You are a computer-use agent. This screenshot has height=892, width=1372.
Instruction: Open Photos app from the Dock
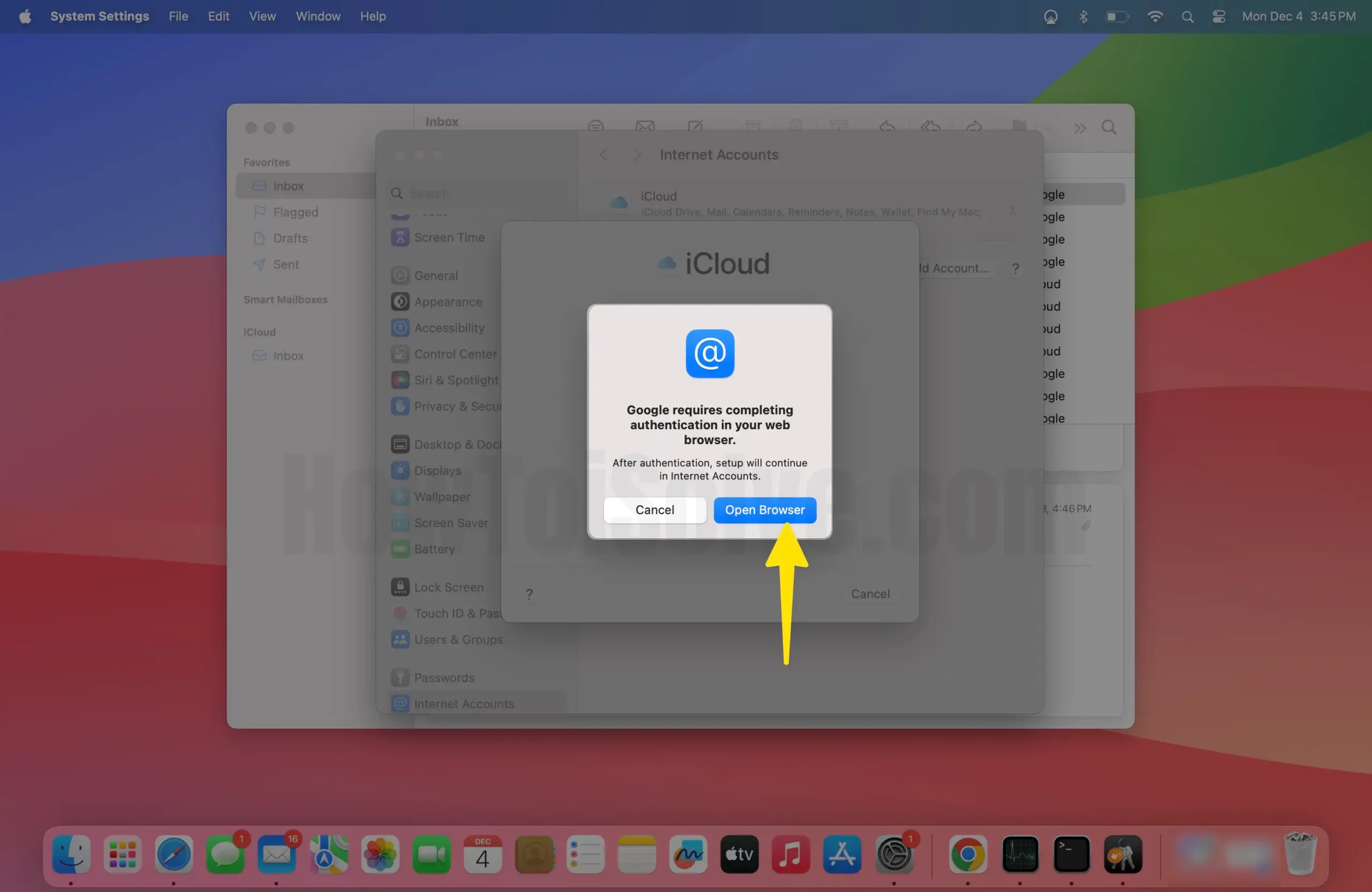tap(380, 854)
